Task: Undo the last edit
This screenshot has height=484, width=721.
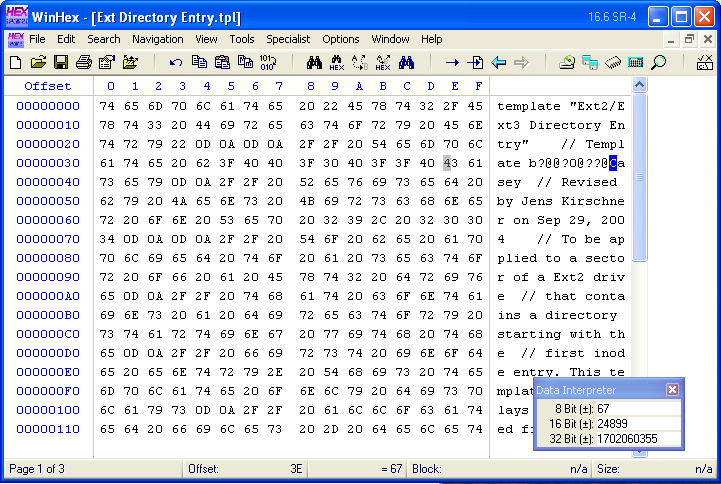Action: pos(176,62)
